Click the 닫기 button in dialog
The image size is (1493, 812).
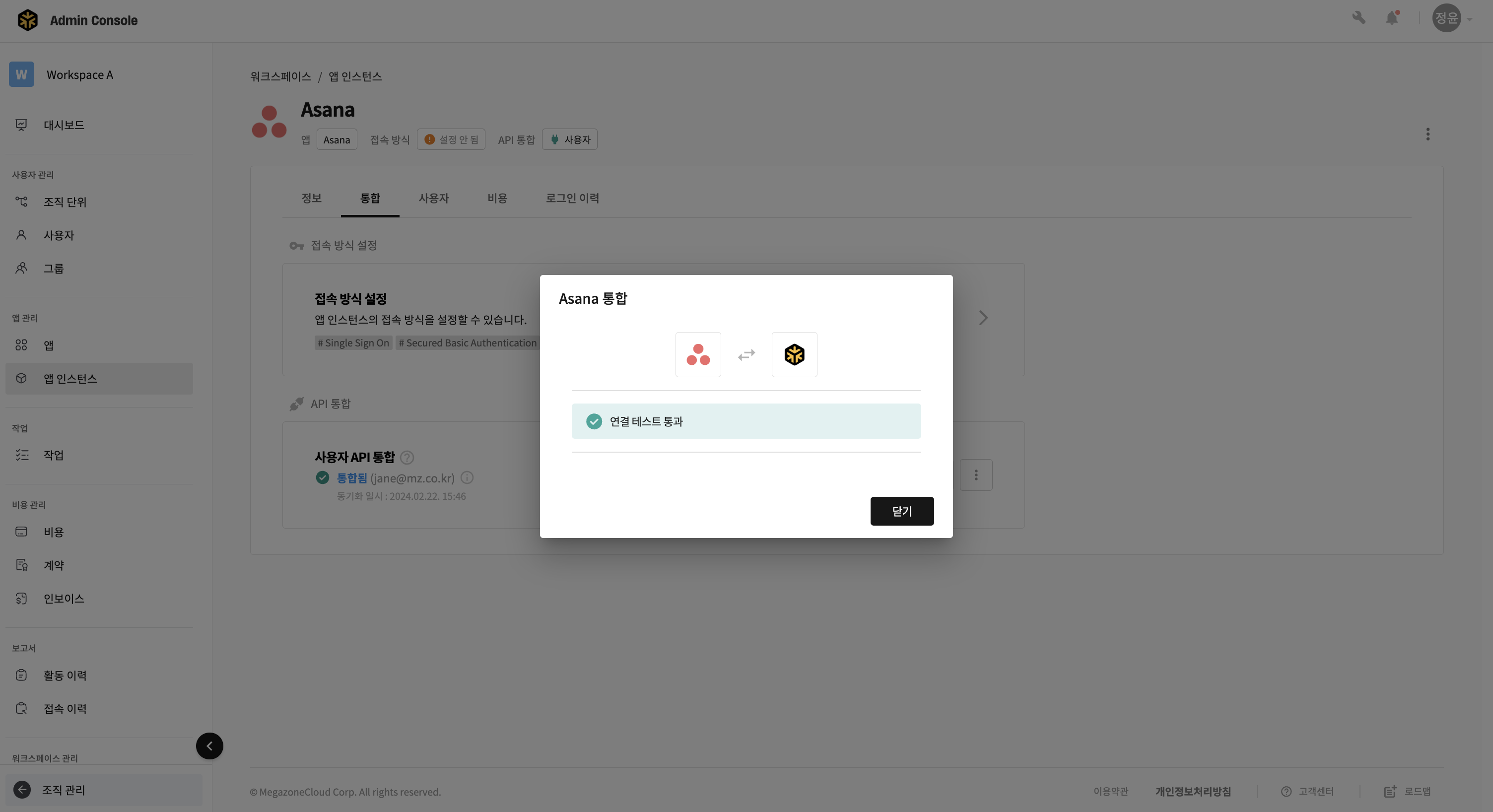tap(902, 511)
